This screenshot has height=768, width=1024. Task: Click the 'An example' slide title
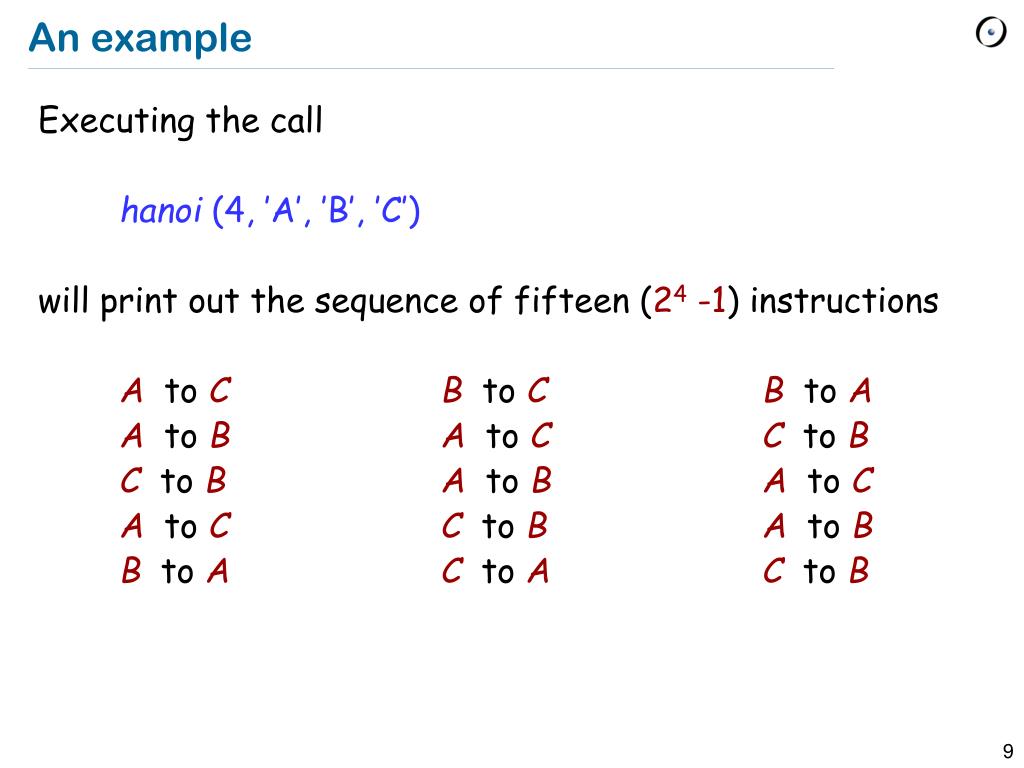(x=140, y=39)
